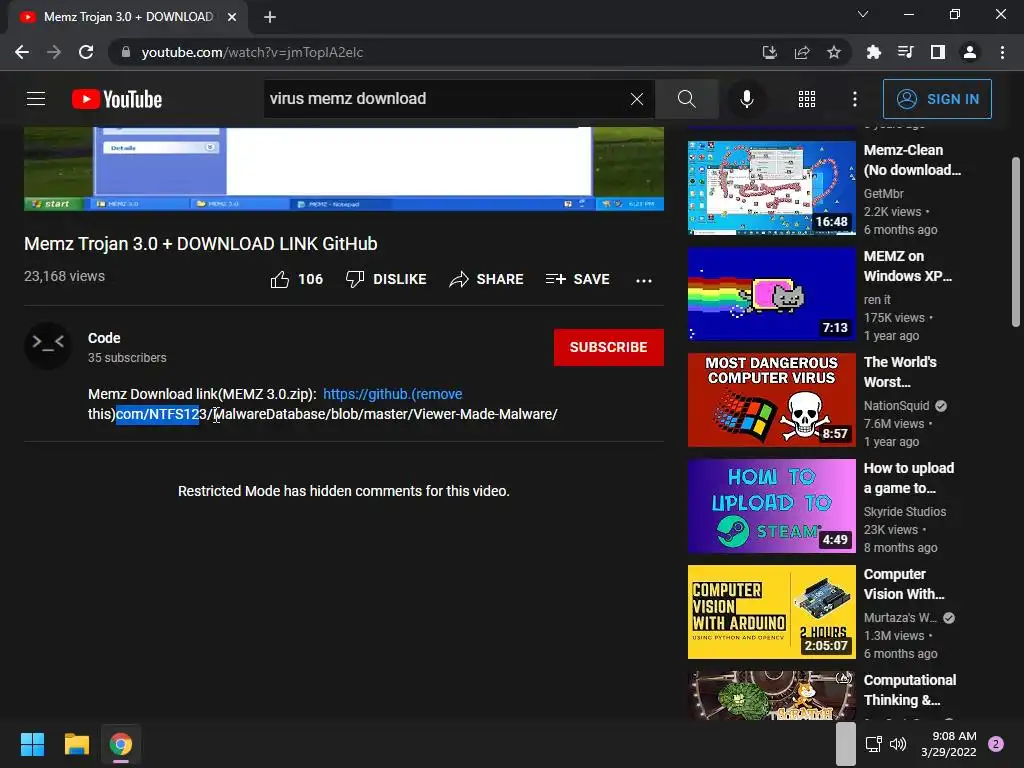Open MEMZ on Windows XP thumbnail

(771, 294)
